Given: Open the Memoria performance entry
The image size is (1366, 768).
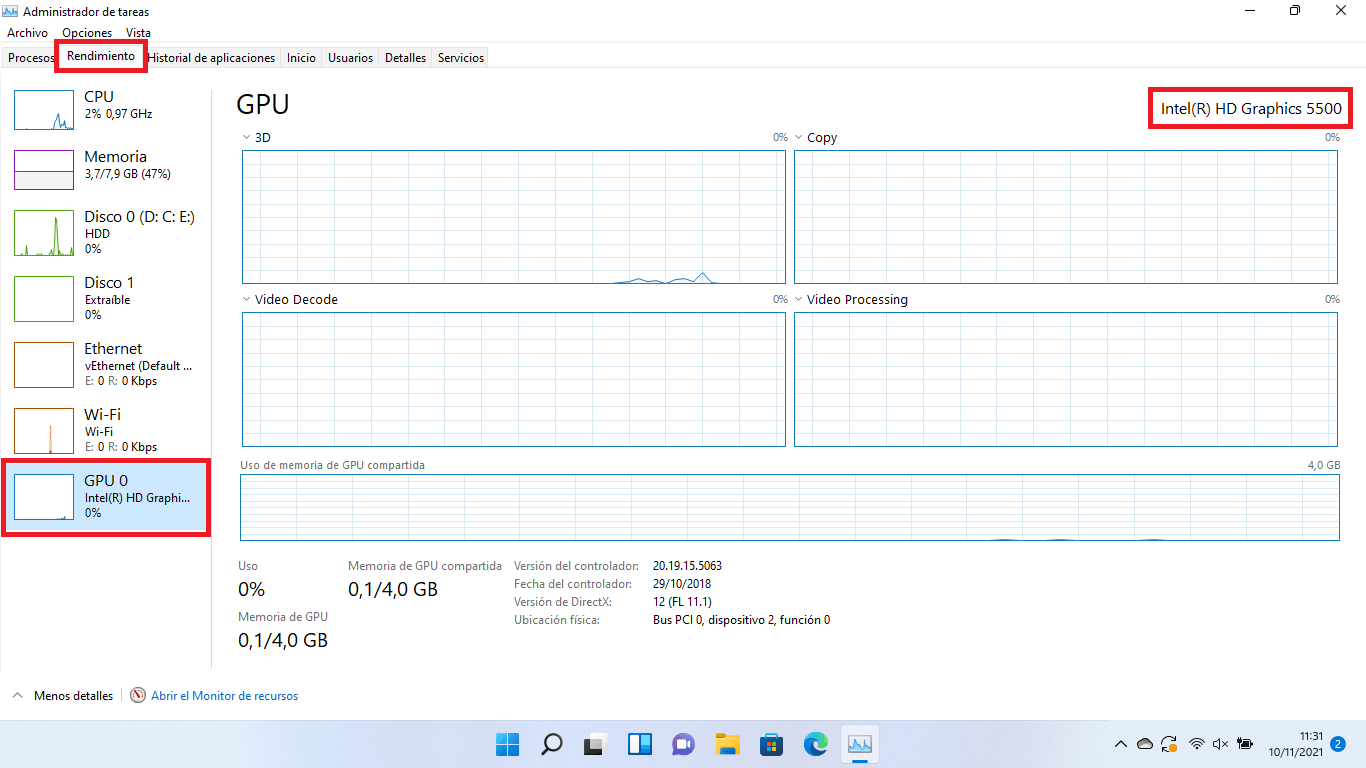Looking at the screenshot, I should [x=105, y=169].
